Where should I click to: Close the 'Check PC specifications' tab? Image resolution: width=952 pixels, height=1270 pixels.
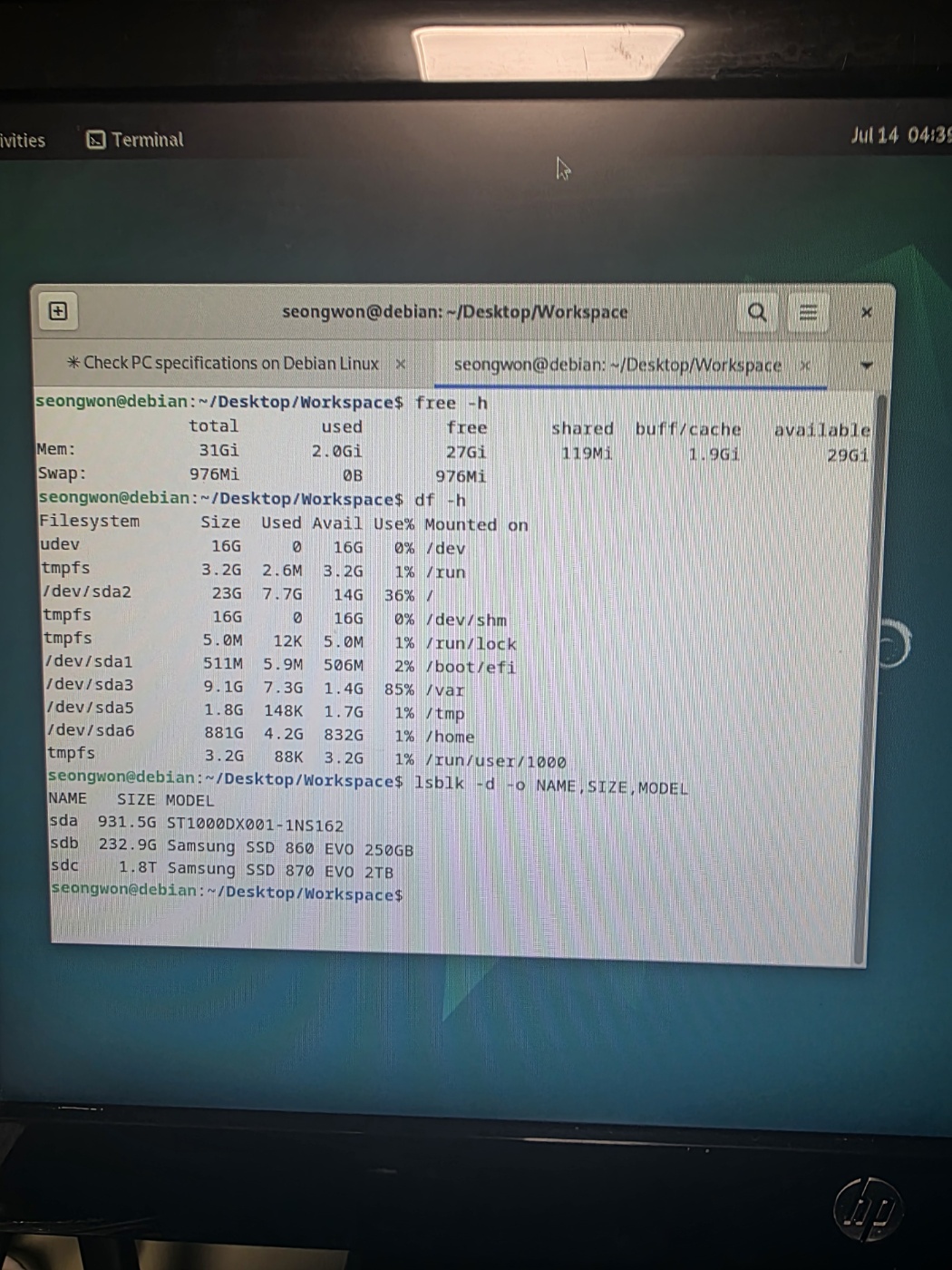tap(400, 364)
